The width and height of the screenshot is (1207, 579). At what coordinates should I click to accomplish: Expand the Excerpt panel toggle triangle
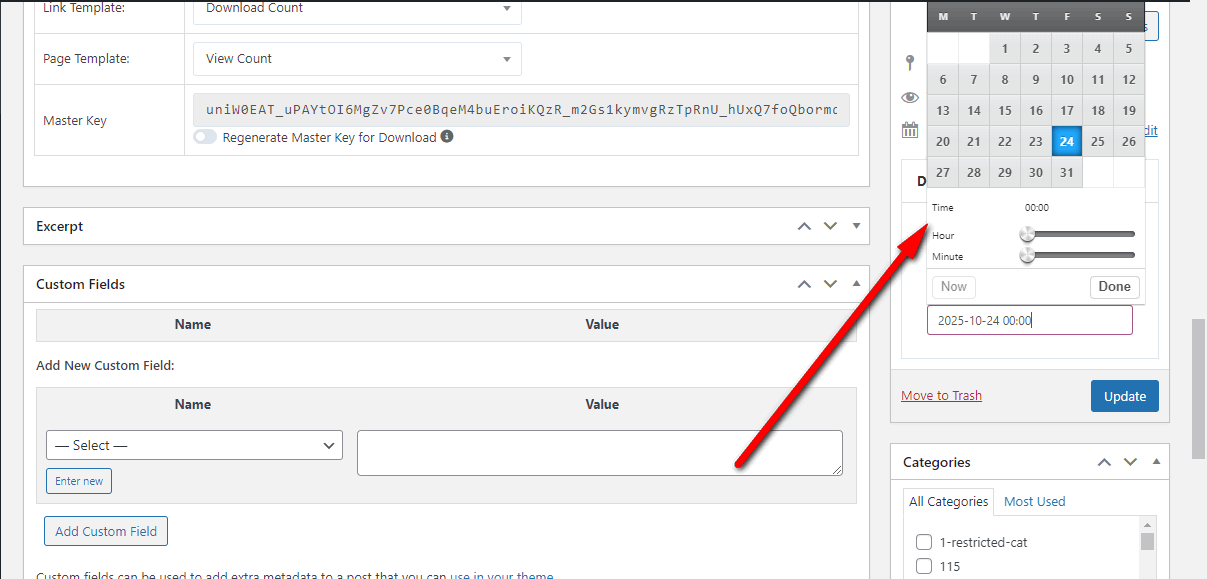[856, 226]
